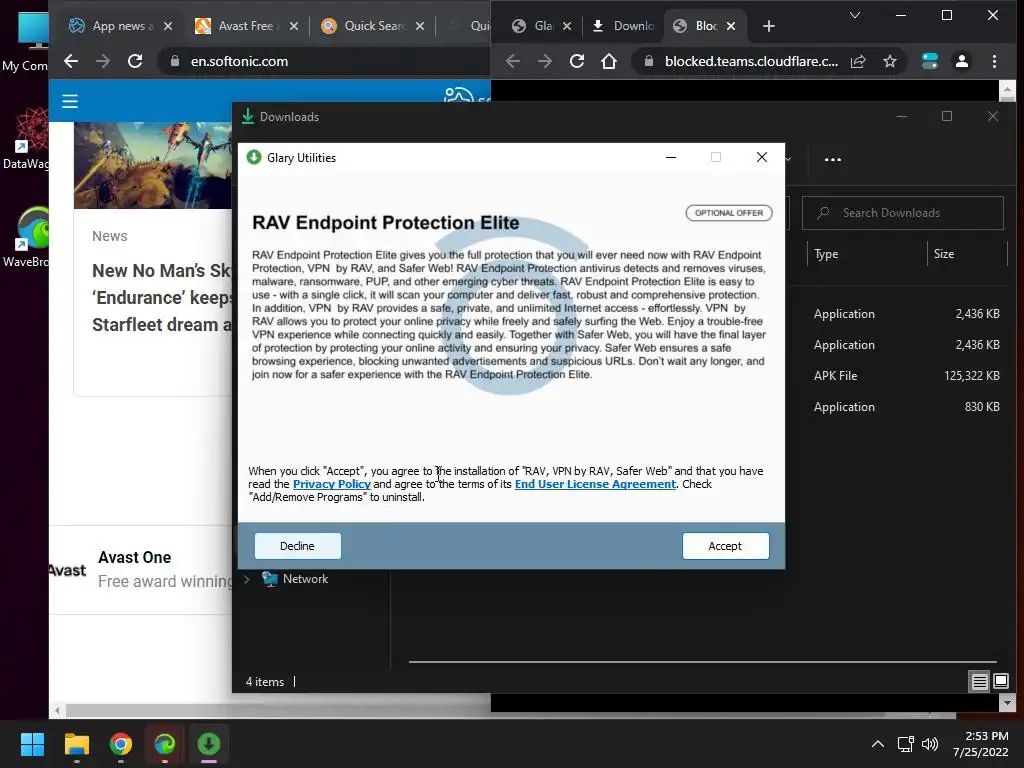1024x768 pixels.
Task: Decline the RAV Endpoint Protection offer
Action: coord(297,546)
